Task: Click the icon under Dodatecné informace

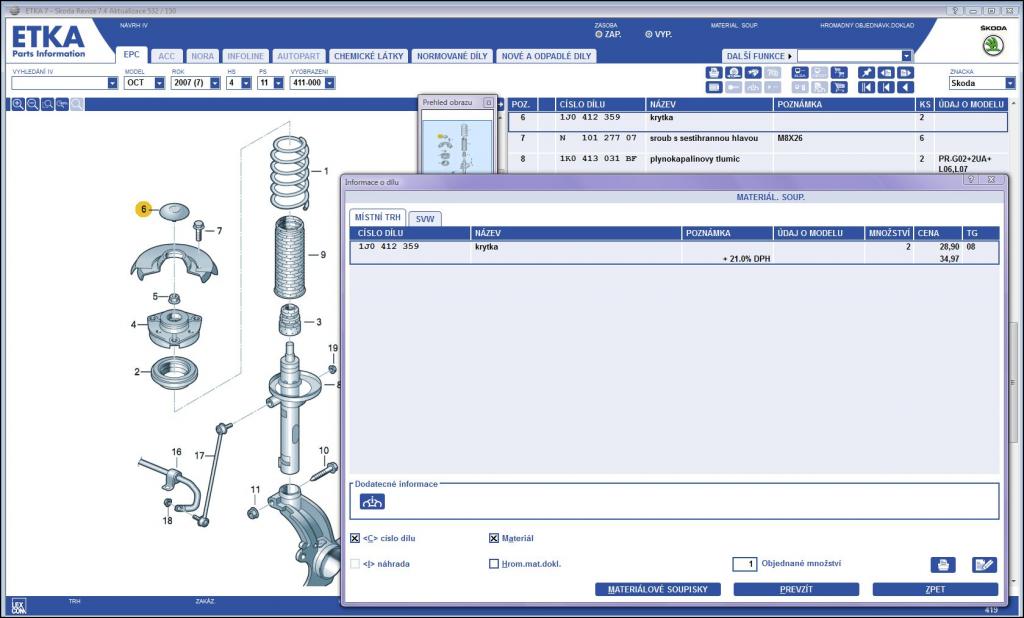Action: tap(372, 502)
